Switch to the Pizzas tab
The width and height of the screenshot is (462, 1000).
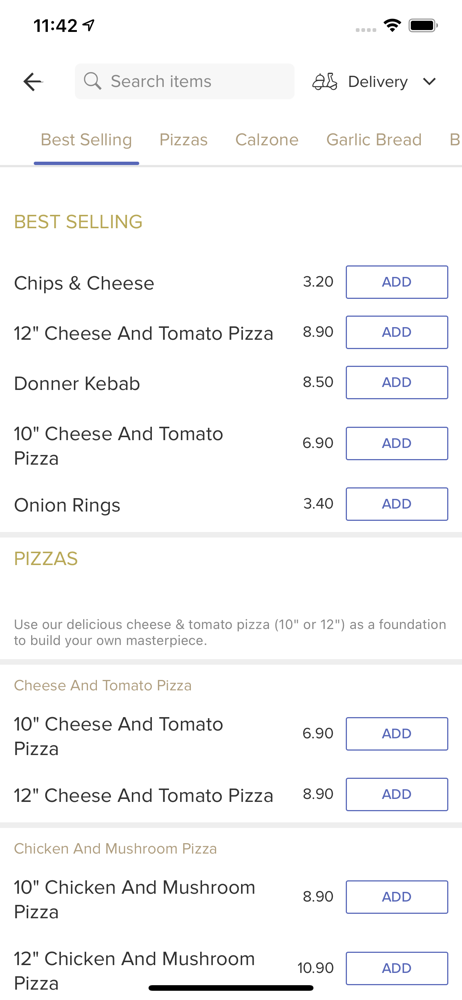184,140
